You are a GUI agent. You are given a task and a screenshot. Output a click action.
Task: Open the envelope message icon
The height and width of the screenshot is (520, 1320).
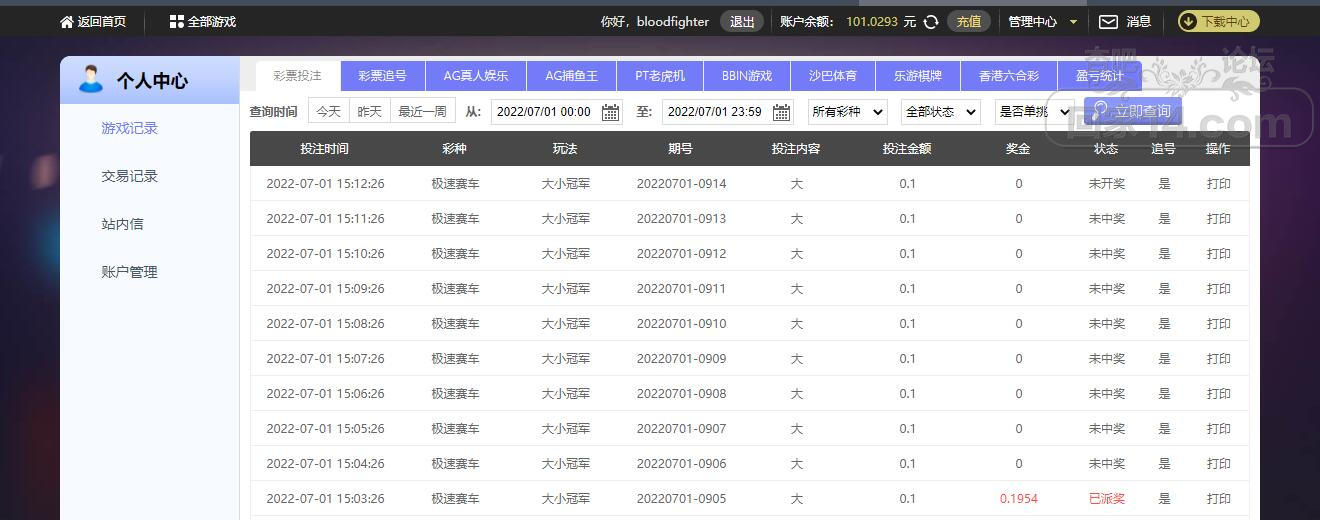(1108, 21)
